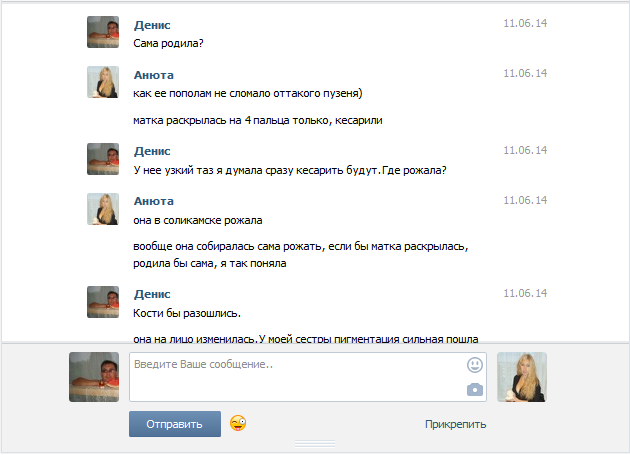This screenshot has width=630, height=455.
Task: Click the Анюта name above "она в соликамске рожала"
Action: coord(154,200)
